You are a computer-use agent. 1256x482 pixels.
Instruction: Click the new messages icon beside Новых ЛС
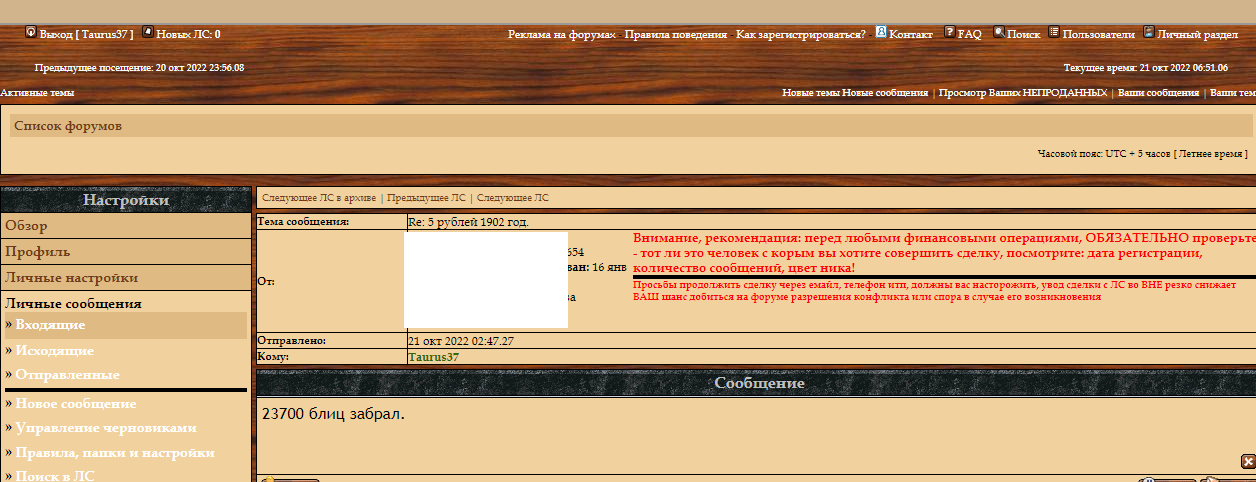tap(148, 32)
